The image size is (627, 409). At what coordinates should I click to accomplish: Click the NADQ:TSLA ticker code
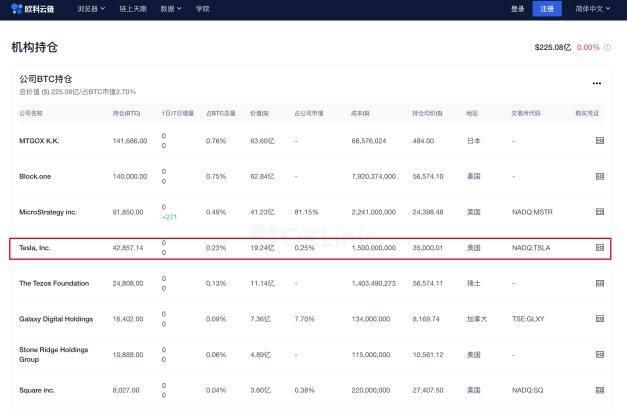point(531,247)
